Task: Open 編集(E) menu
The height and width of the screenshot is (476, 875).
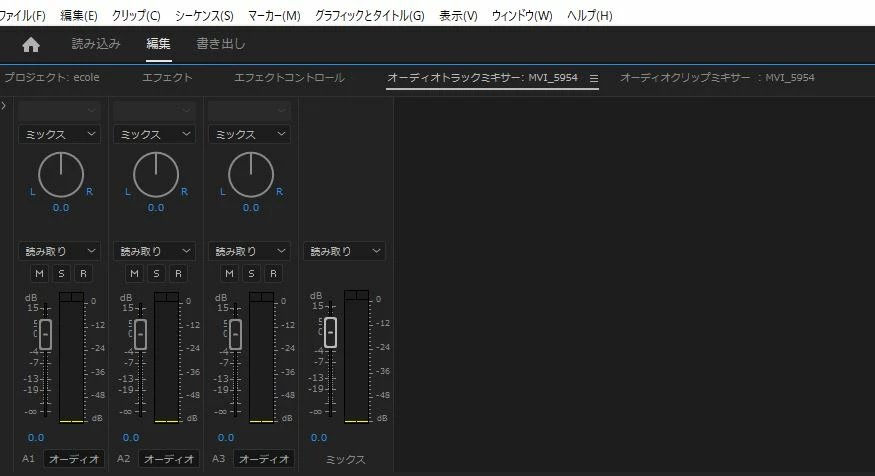Action: [79, 16]
